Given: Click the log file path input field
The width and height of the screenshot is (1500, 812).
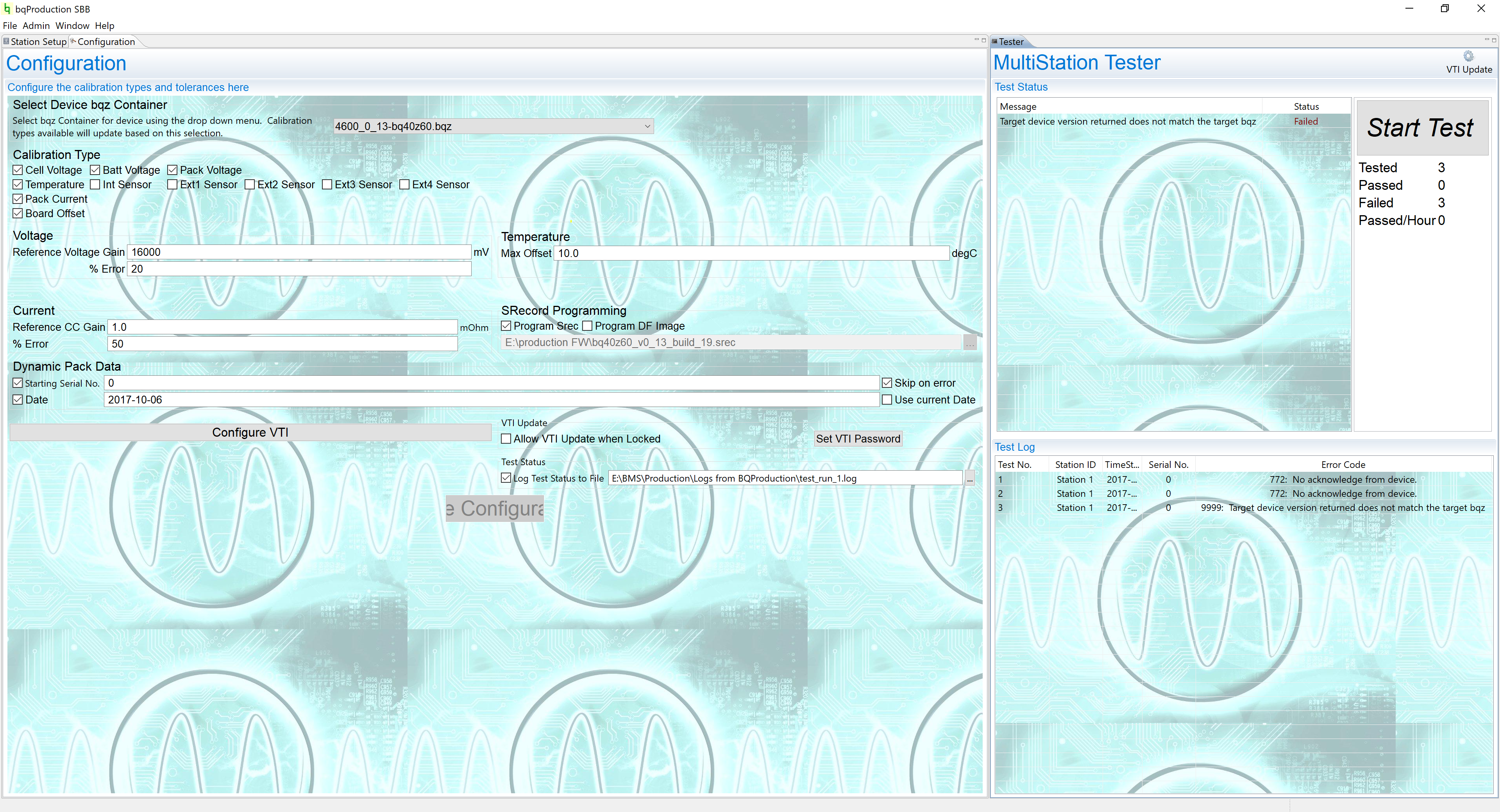Looking at the screenshot, I should [x=785, y=478].
